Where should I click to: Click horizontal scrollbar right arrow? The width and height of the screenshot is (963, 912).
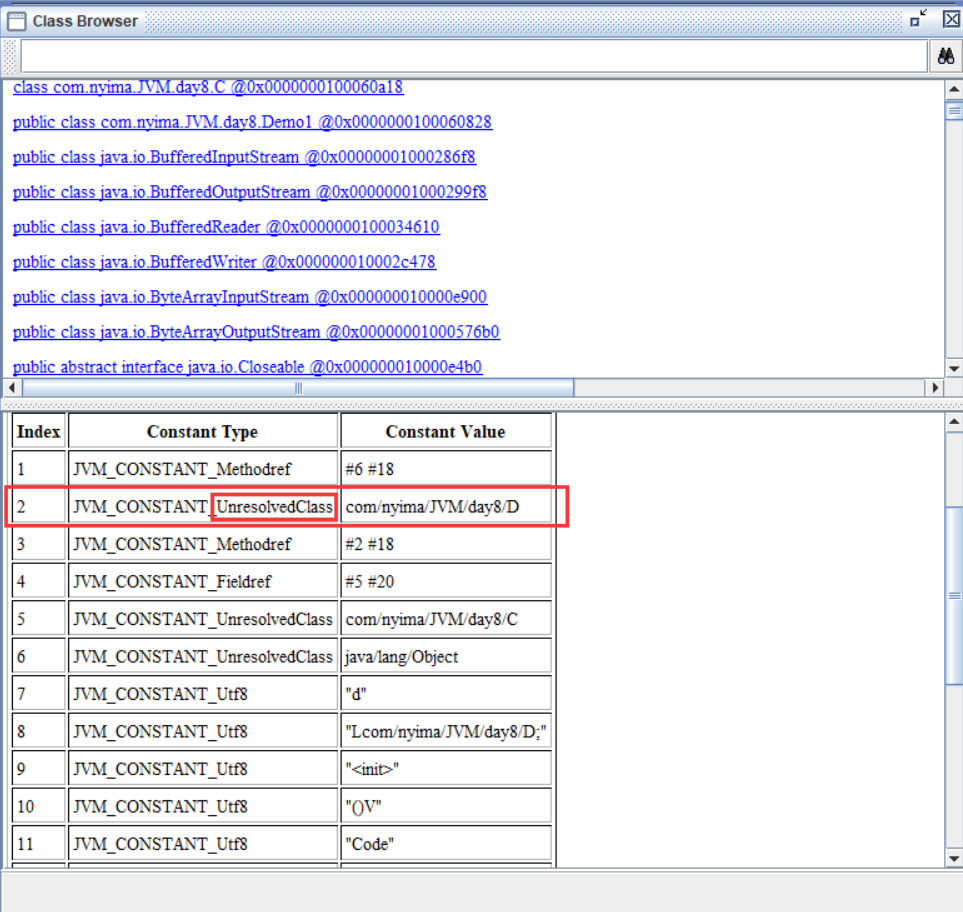pyautogui.click(x=935, y=388)
